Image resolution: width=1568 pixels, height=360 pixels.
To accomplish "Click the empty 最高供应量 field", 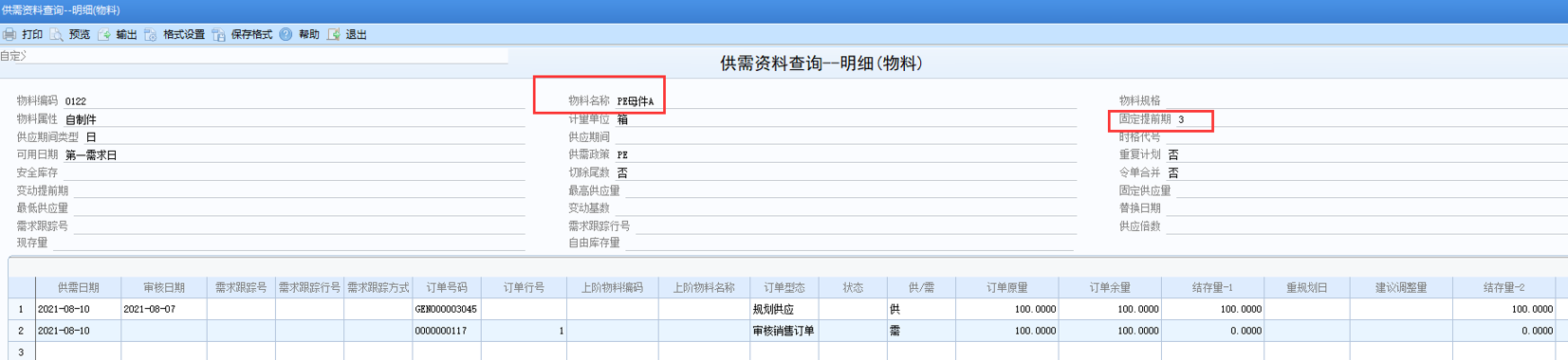I will (x=850, y=190).
